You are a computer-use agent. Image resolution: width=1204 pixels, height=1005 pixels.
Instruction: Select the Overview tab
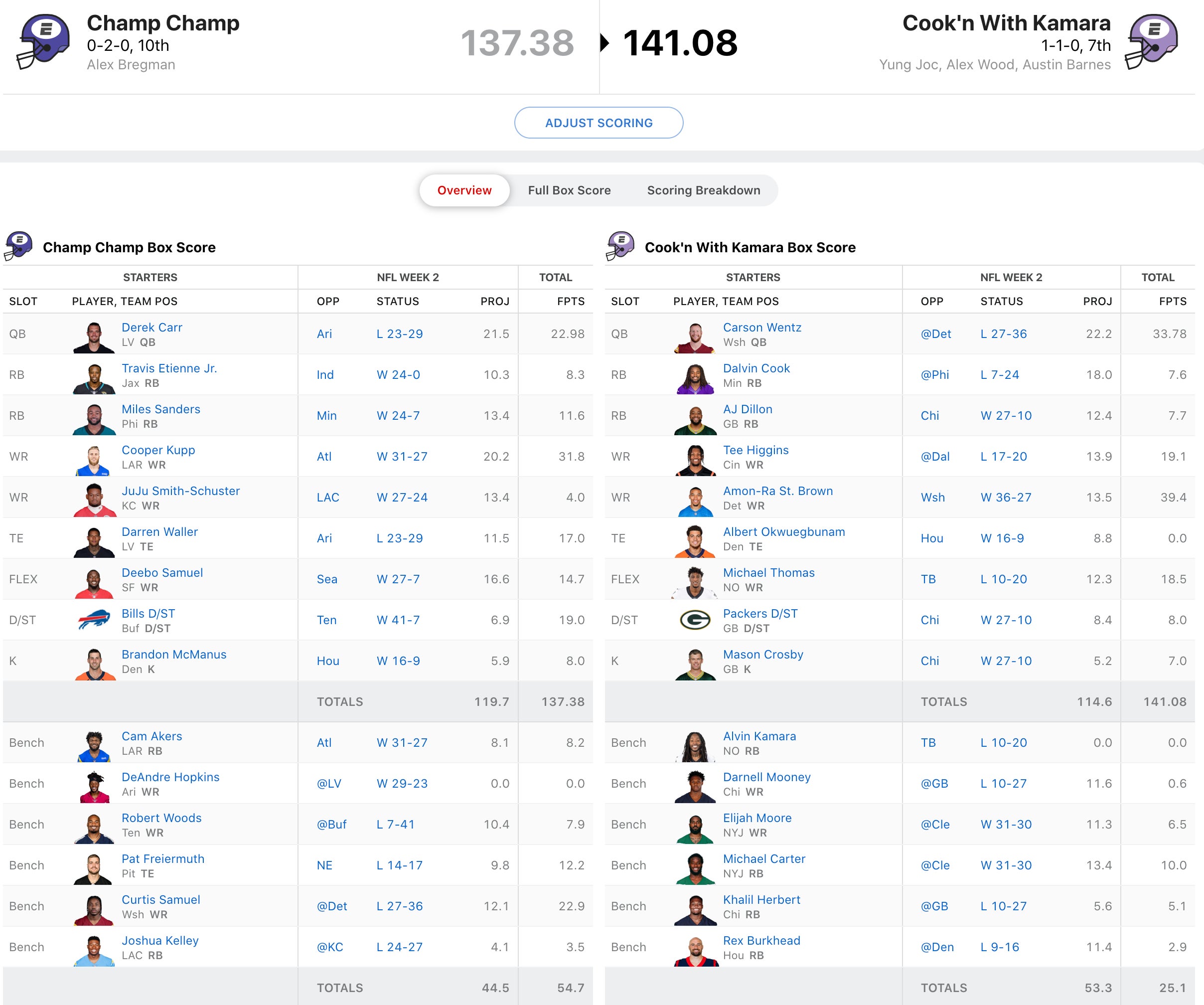click(464, 190)
